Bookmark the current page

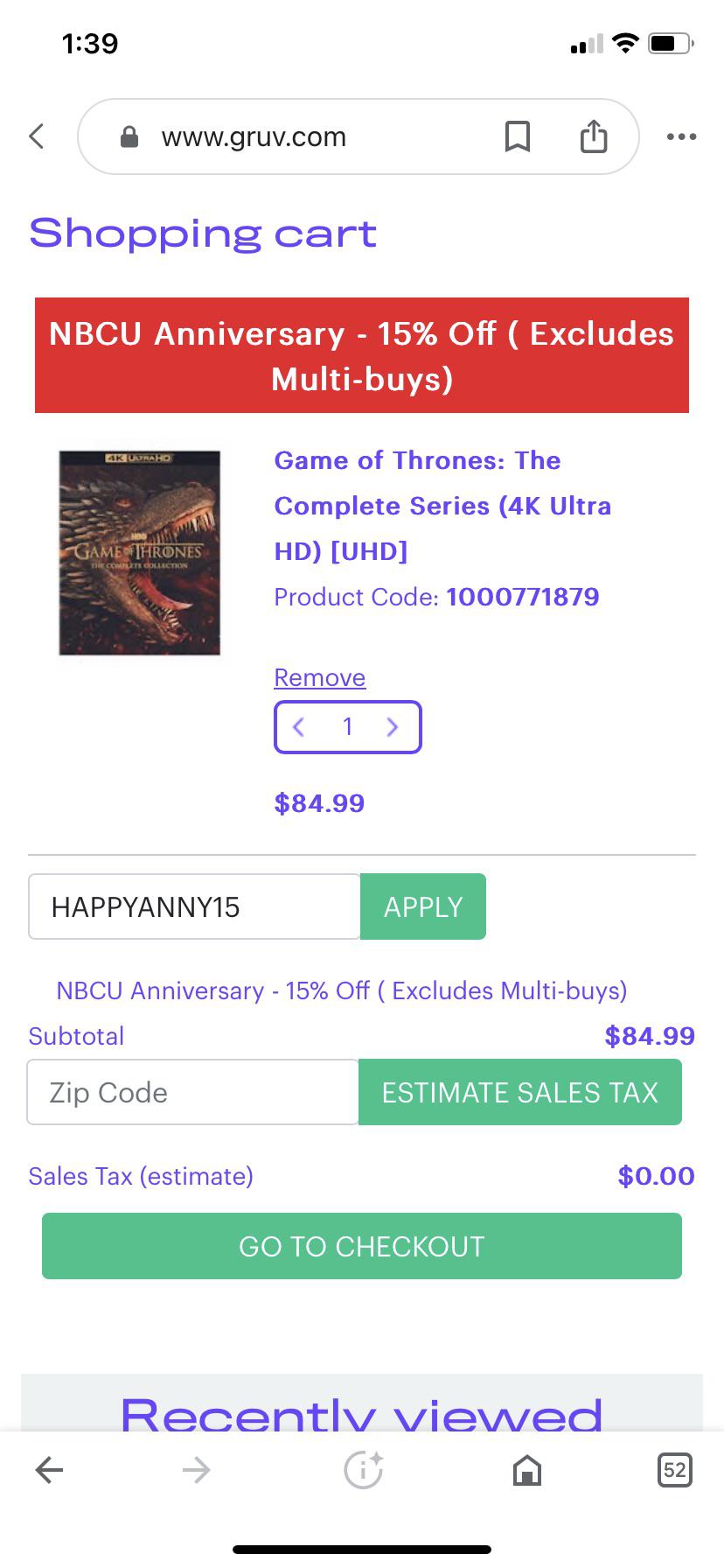[518, 136]
